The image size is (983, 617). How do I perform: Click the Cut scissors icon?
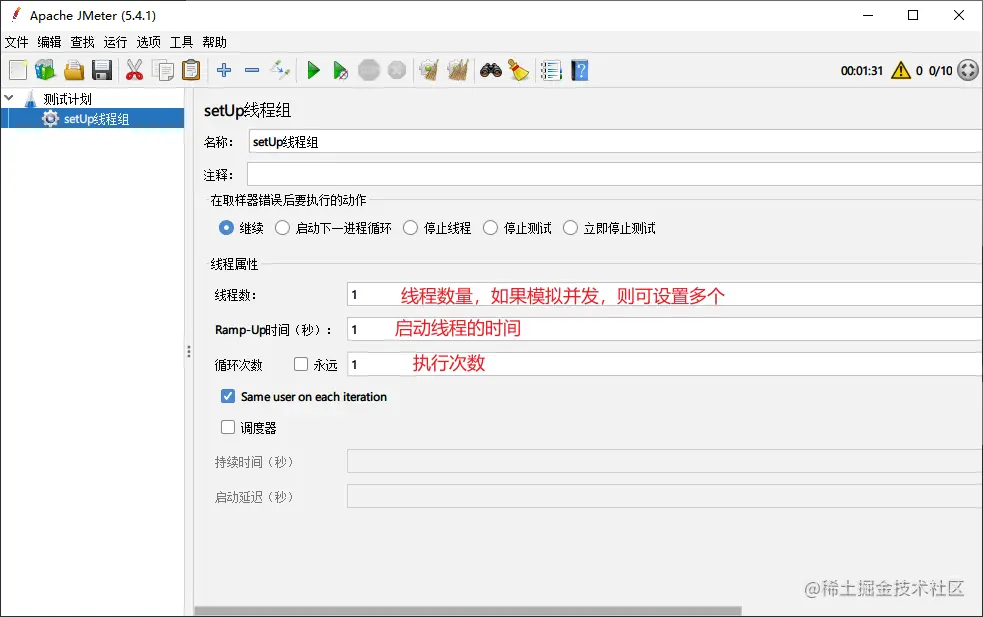click(134, 70)
